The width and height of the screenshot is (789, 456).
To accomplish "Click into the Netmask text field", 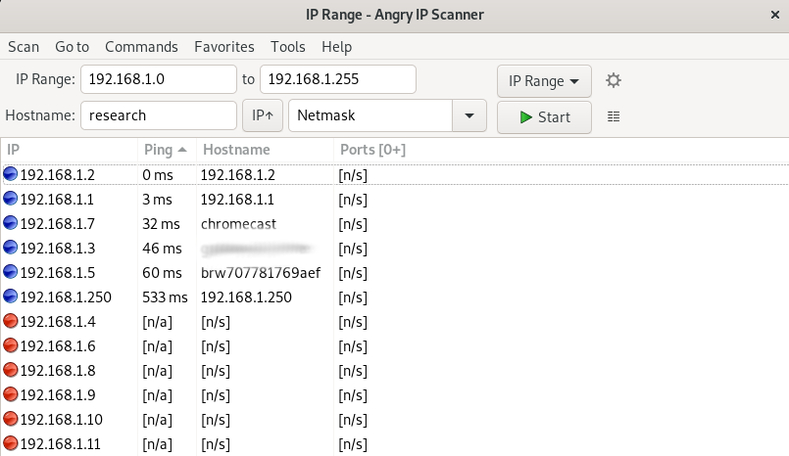I will pyautogui.click(x=370, y=116).
